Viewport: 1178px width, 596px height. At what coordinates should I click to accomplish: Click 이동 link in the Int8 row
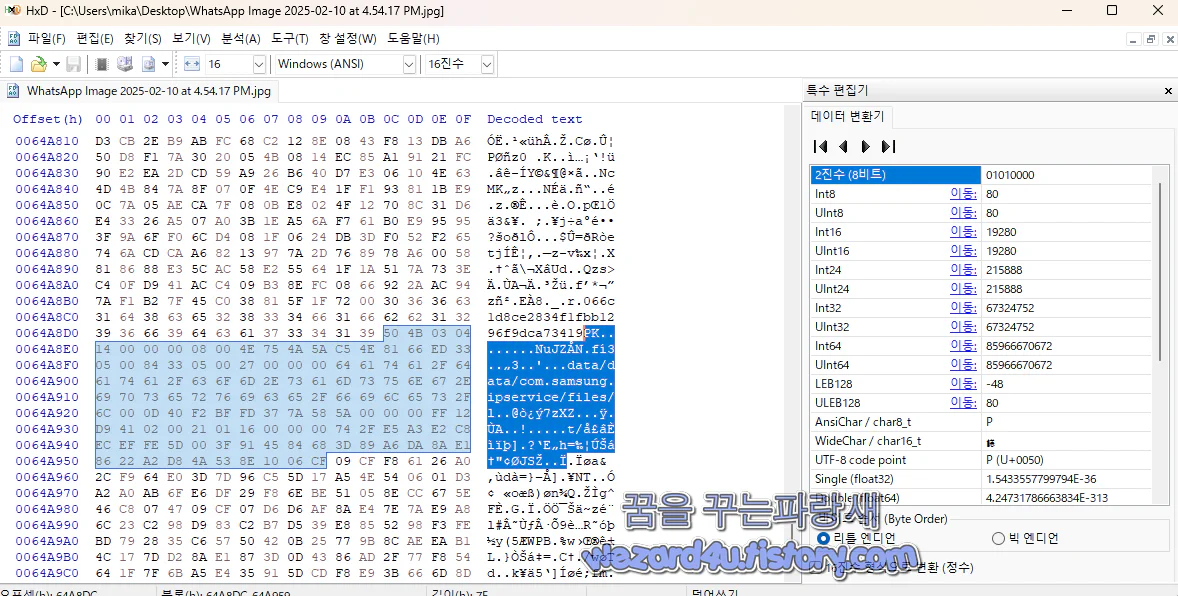pyautogui.click(x=964, y=194)
